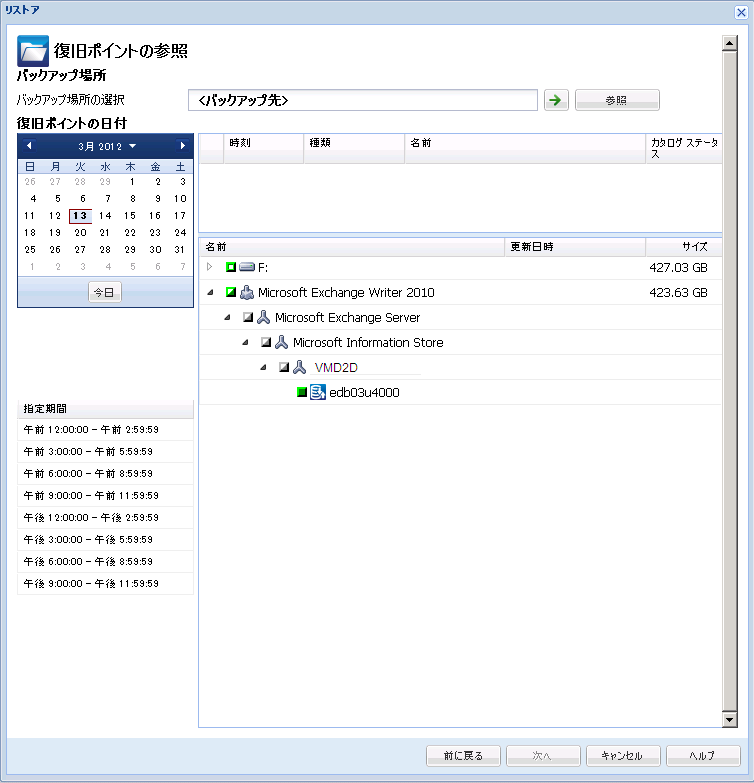The width and height of the screenshot is (754, 783).
Task: Click the 時刻 column header
Action: point(264,148)
